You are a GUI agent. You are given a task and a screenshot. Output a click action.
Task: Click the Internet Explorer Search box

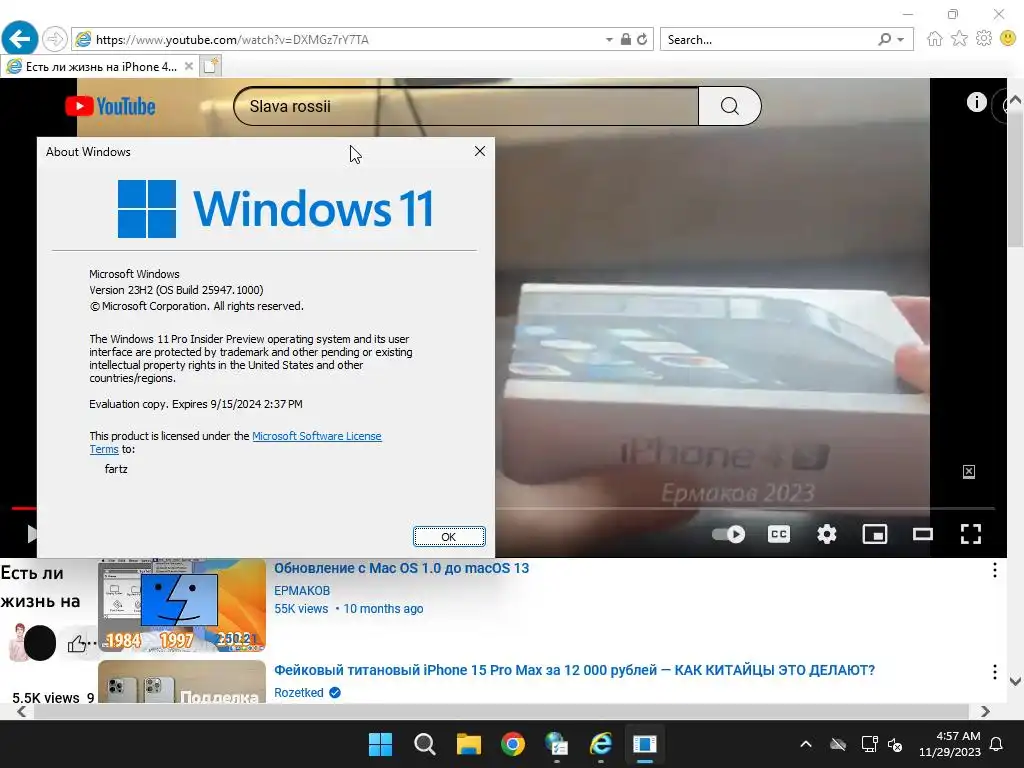point(767,39)
